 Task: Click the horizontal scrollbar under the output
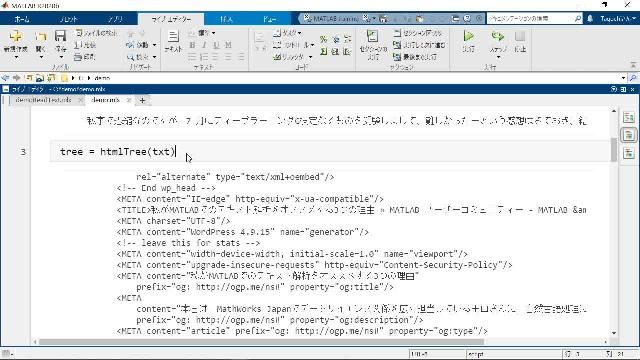(261, 342)
